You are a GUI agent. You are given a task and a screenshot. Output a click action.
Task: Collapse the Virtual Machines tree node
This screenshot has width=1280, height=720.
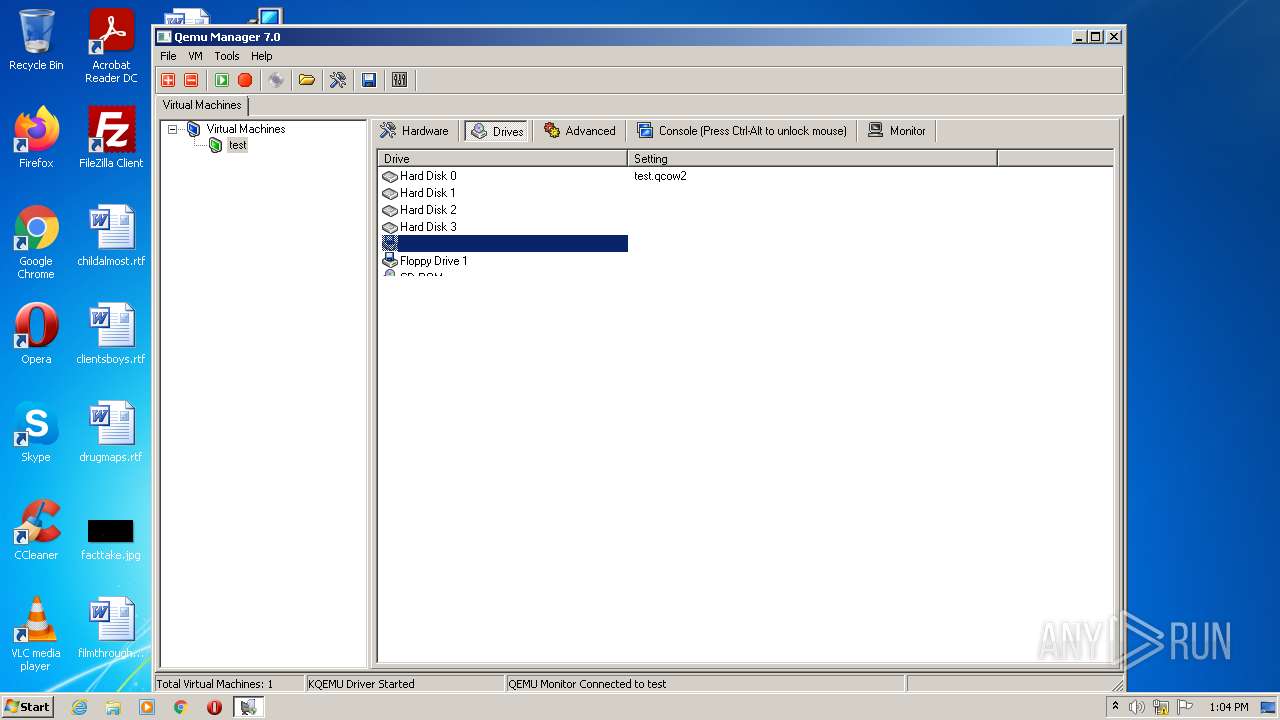tap(173, 129)
